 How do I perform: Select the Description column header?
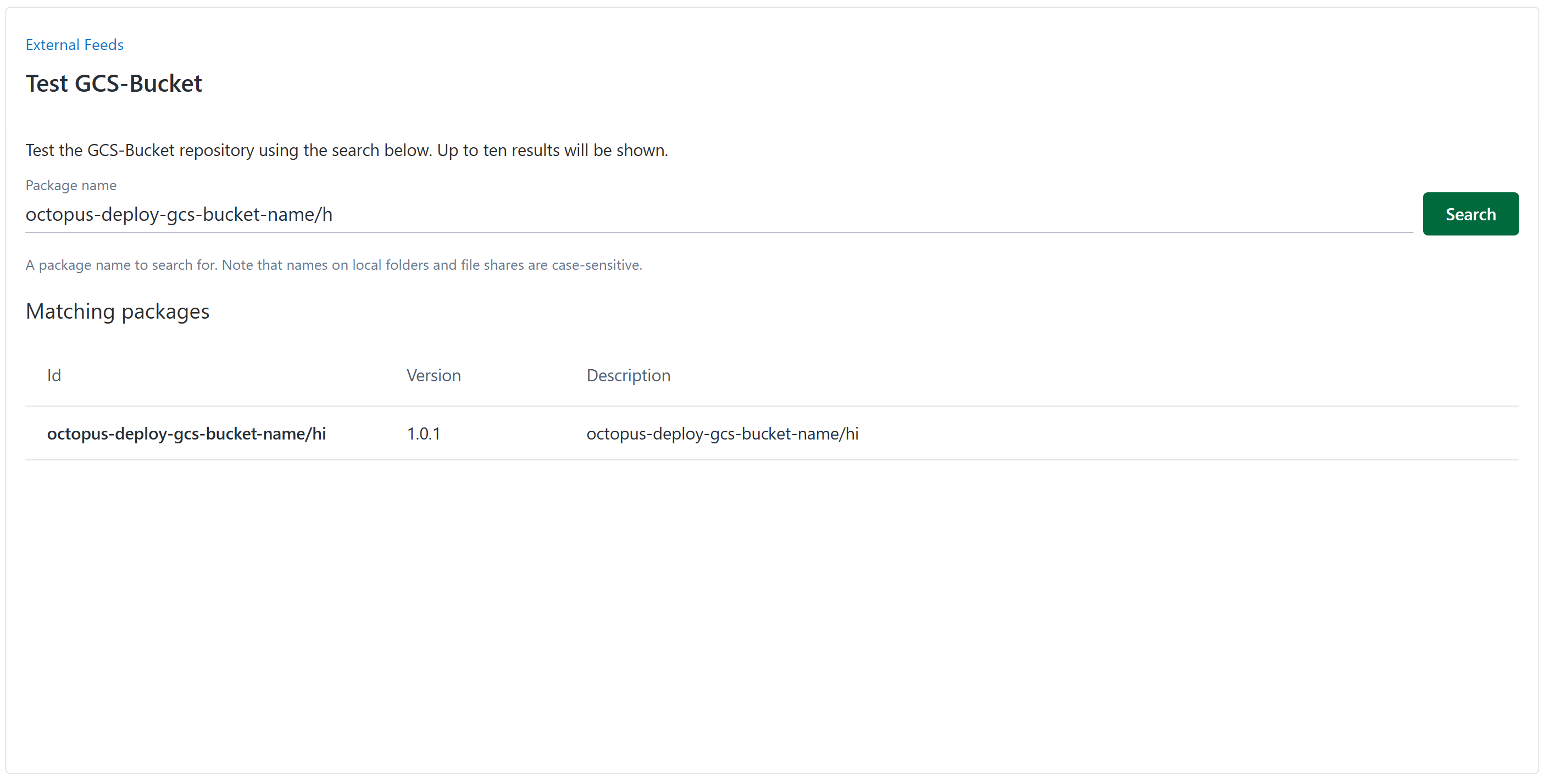(628, 375)
